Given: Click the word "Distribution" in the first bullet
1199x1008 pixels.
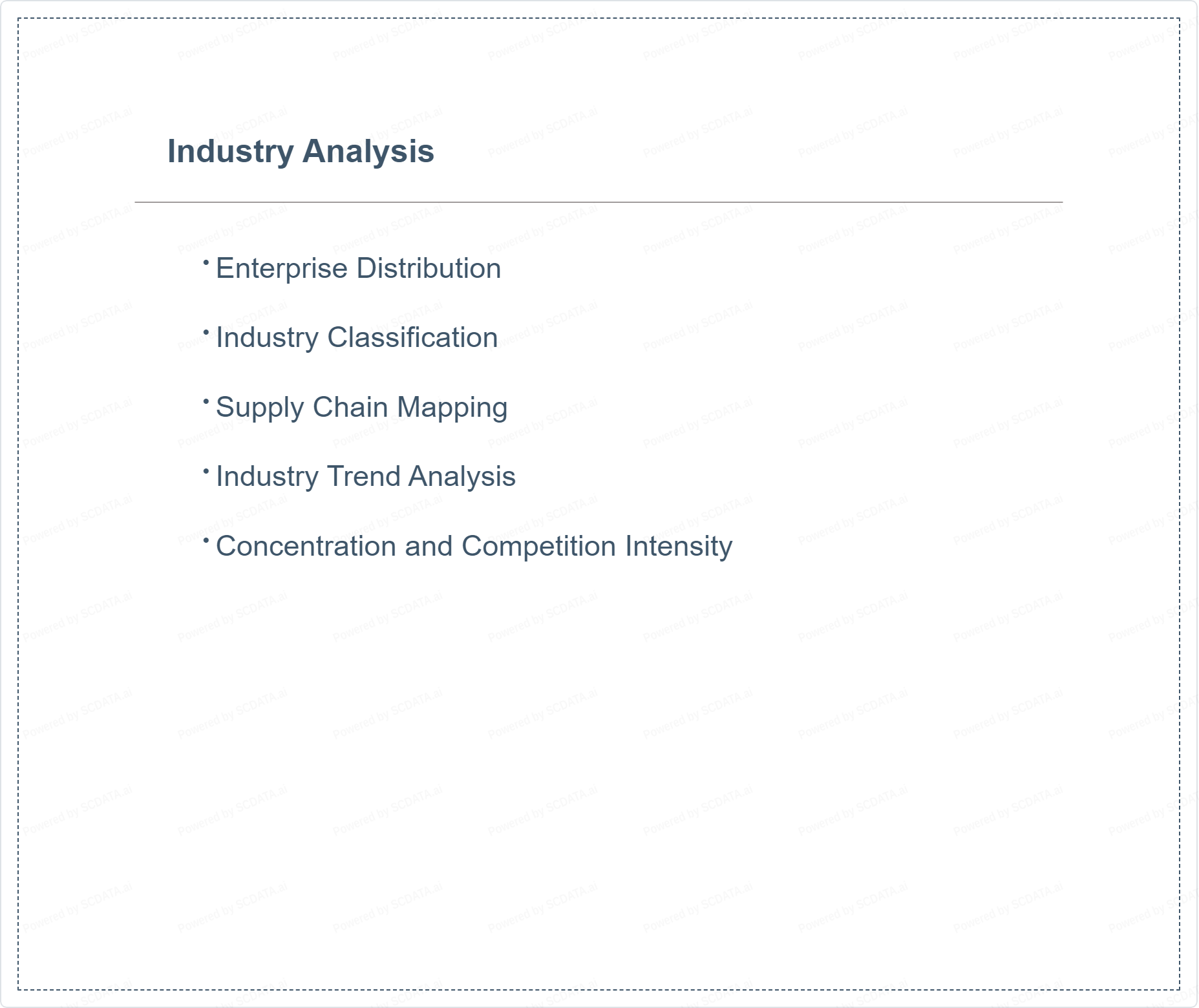Looking at the screenshot, I should [429, 268].
